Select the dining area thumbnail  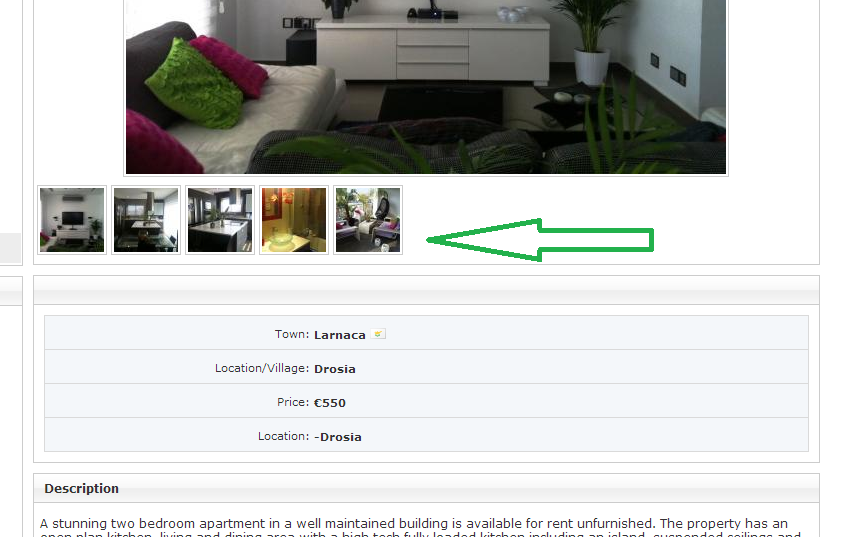146,220
